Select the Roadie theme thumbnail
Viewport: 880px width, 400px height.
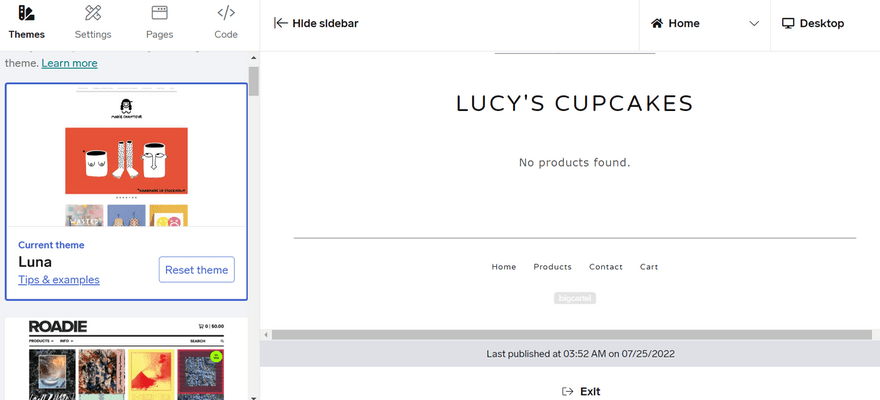[126, 358]
